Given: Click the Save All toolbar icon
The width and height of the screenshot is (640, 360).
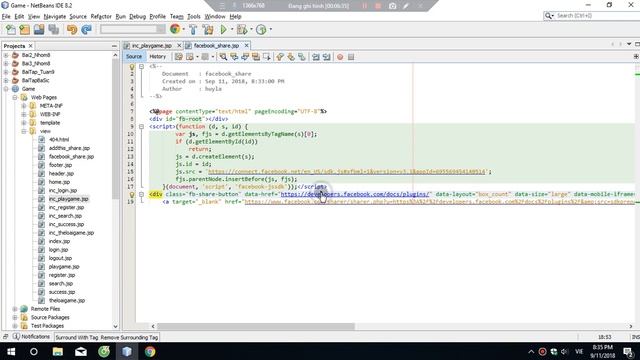Looking at the screenshot, I should [53, 29].
